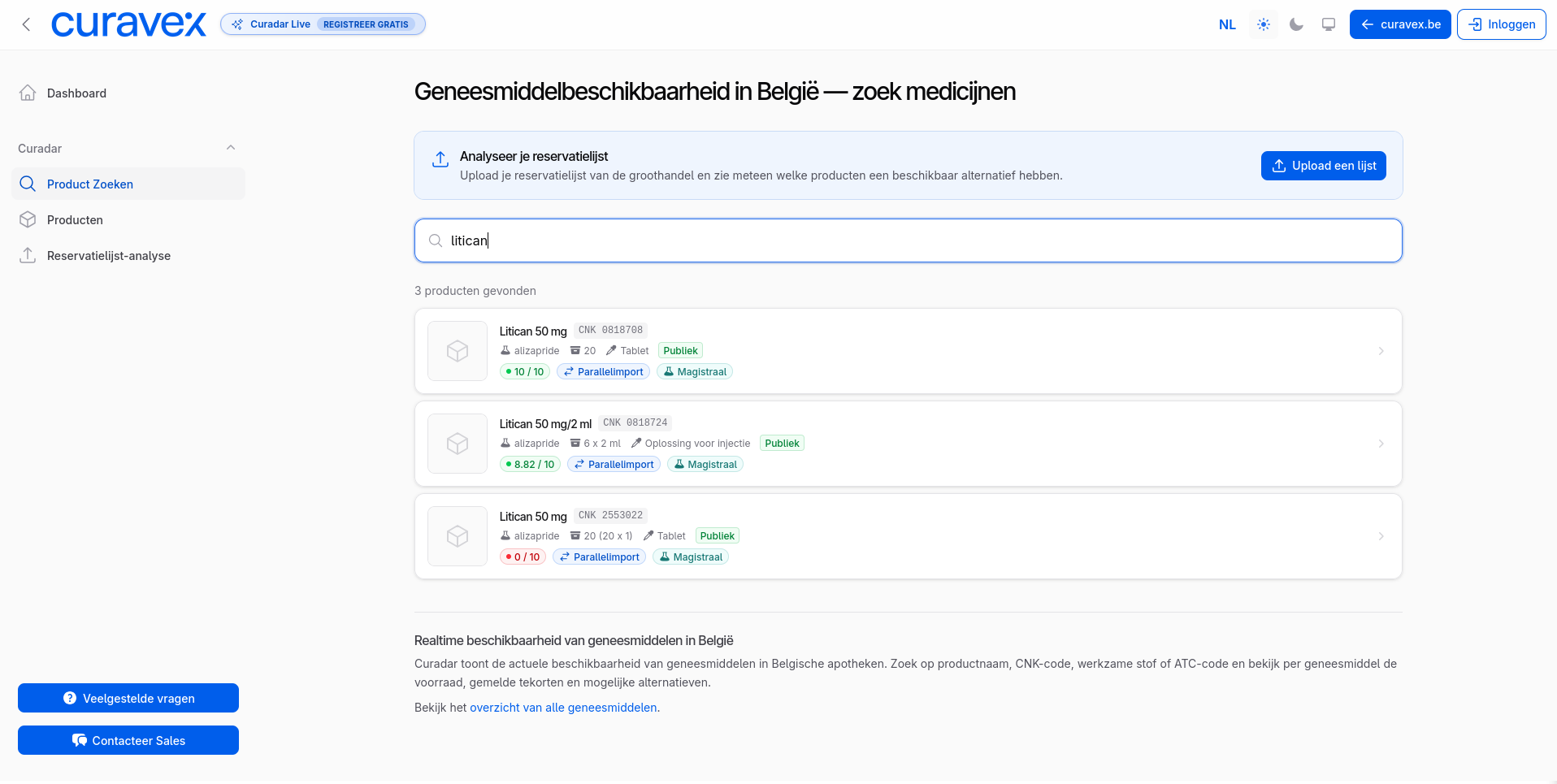Open Reservatielijst-analyse sidebar item
Viewport: 1557px width, 784px height.
click(128, 255)
